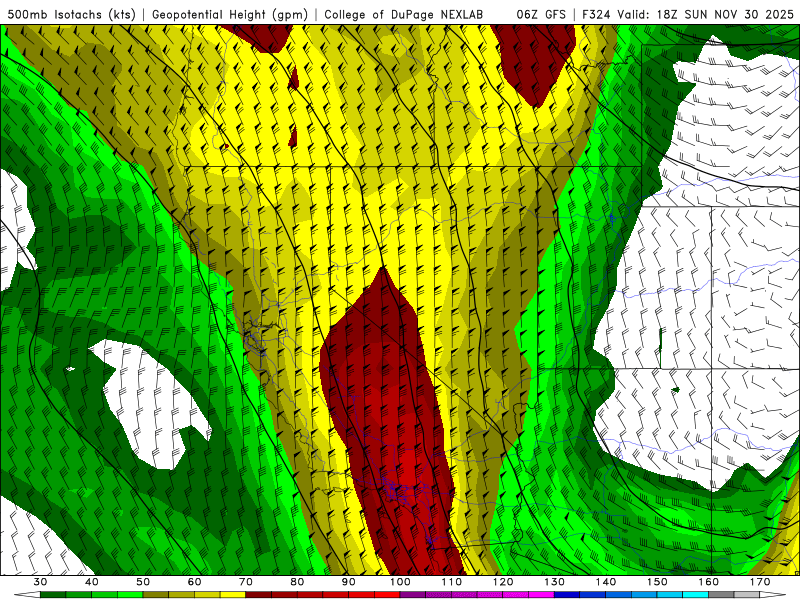Click the olive swatch right of 50

[x=156, y=595]
